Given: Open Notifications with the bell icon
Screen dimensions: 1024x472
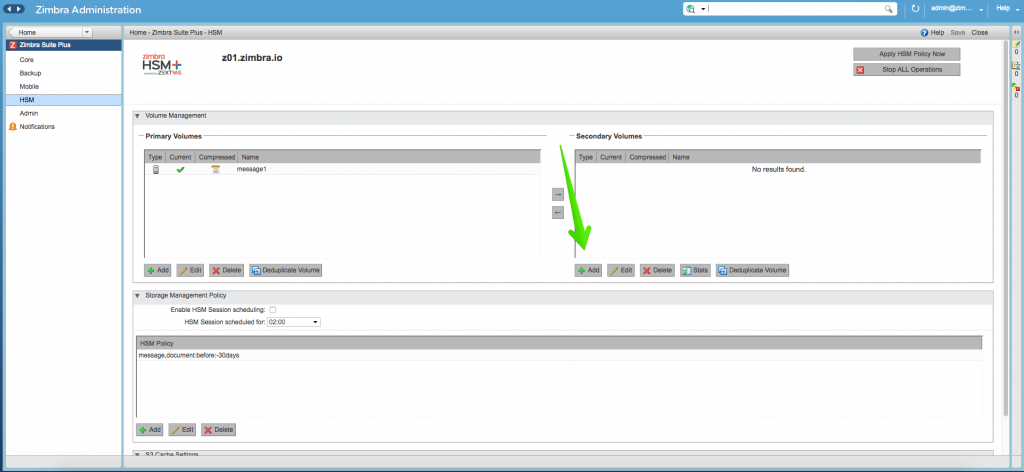Looking at the screenshot, I should coord(12,127).
